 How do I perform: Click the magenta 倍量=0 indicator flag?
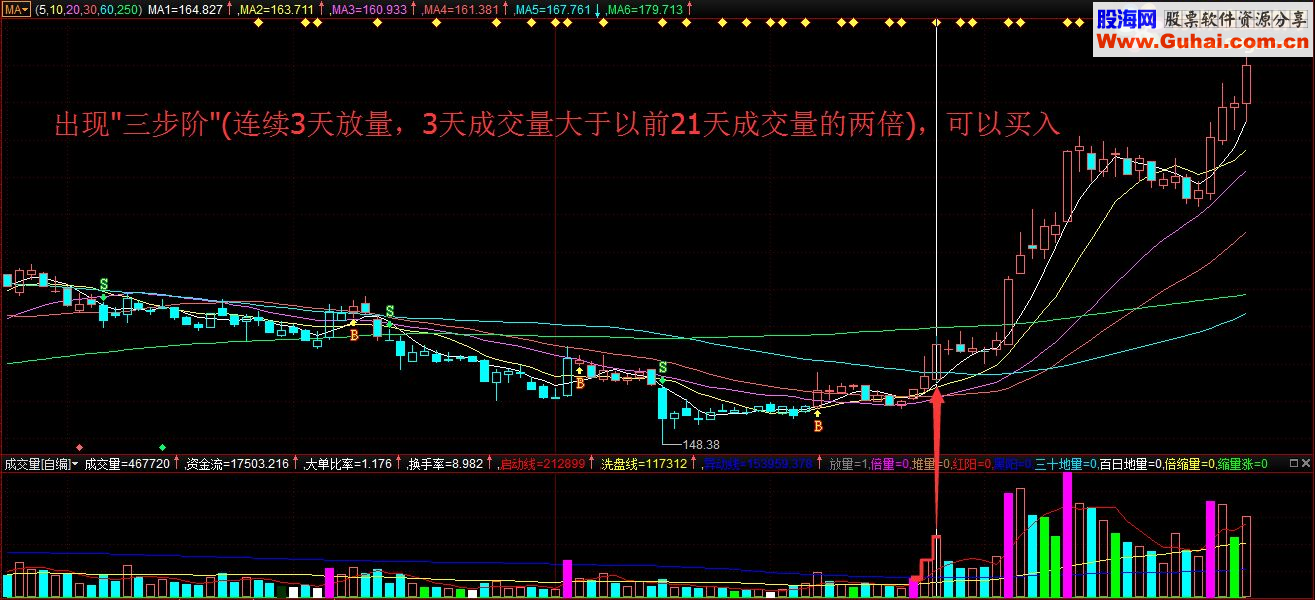890,464
